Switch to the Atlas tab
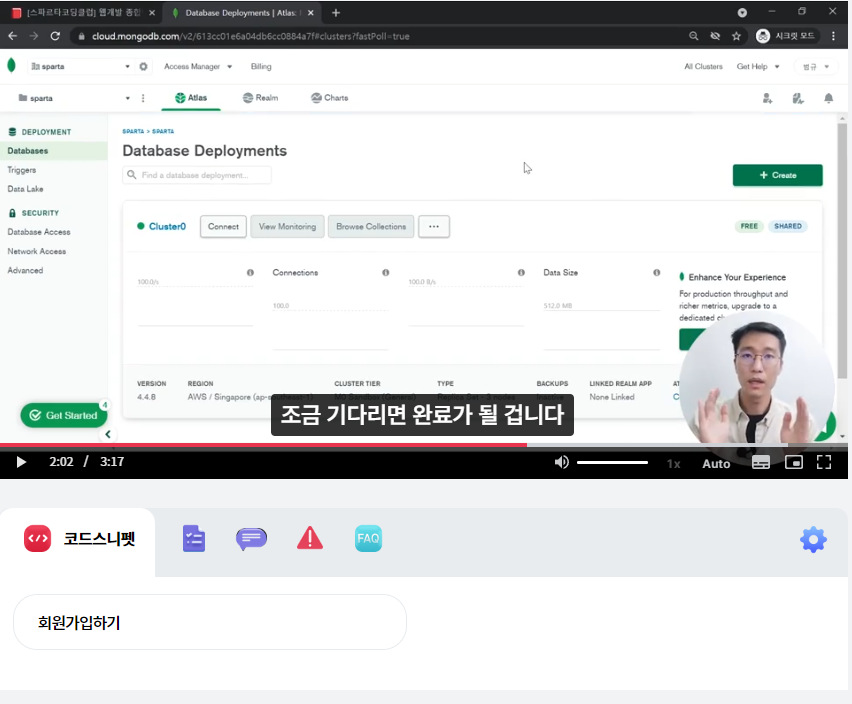 [191, 98]
